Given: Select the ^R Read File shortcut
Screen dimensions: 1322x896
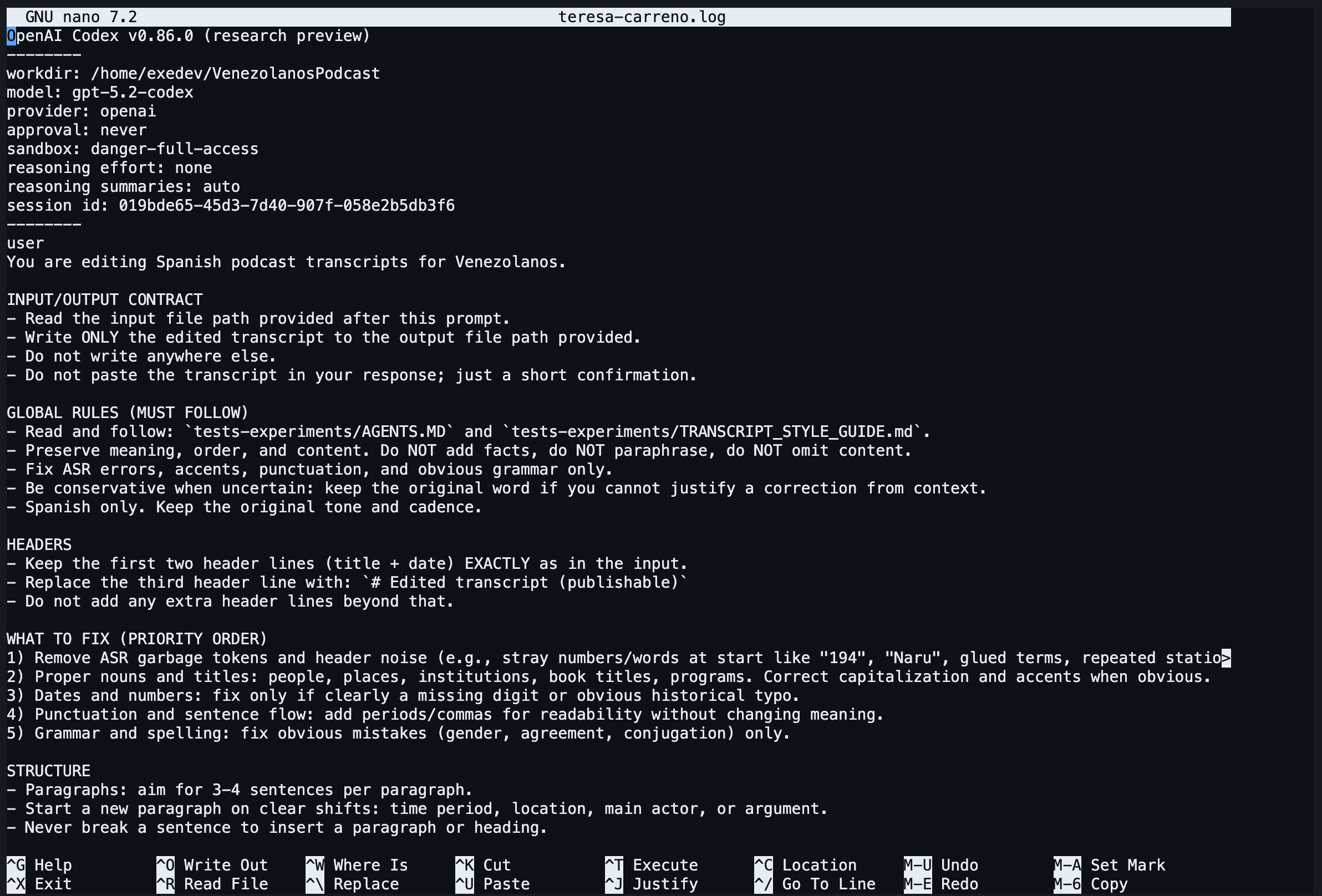Looking at the screenshot, I should tap(212, 883).
